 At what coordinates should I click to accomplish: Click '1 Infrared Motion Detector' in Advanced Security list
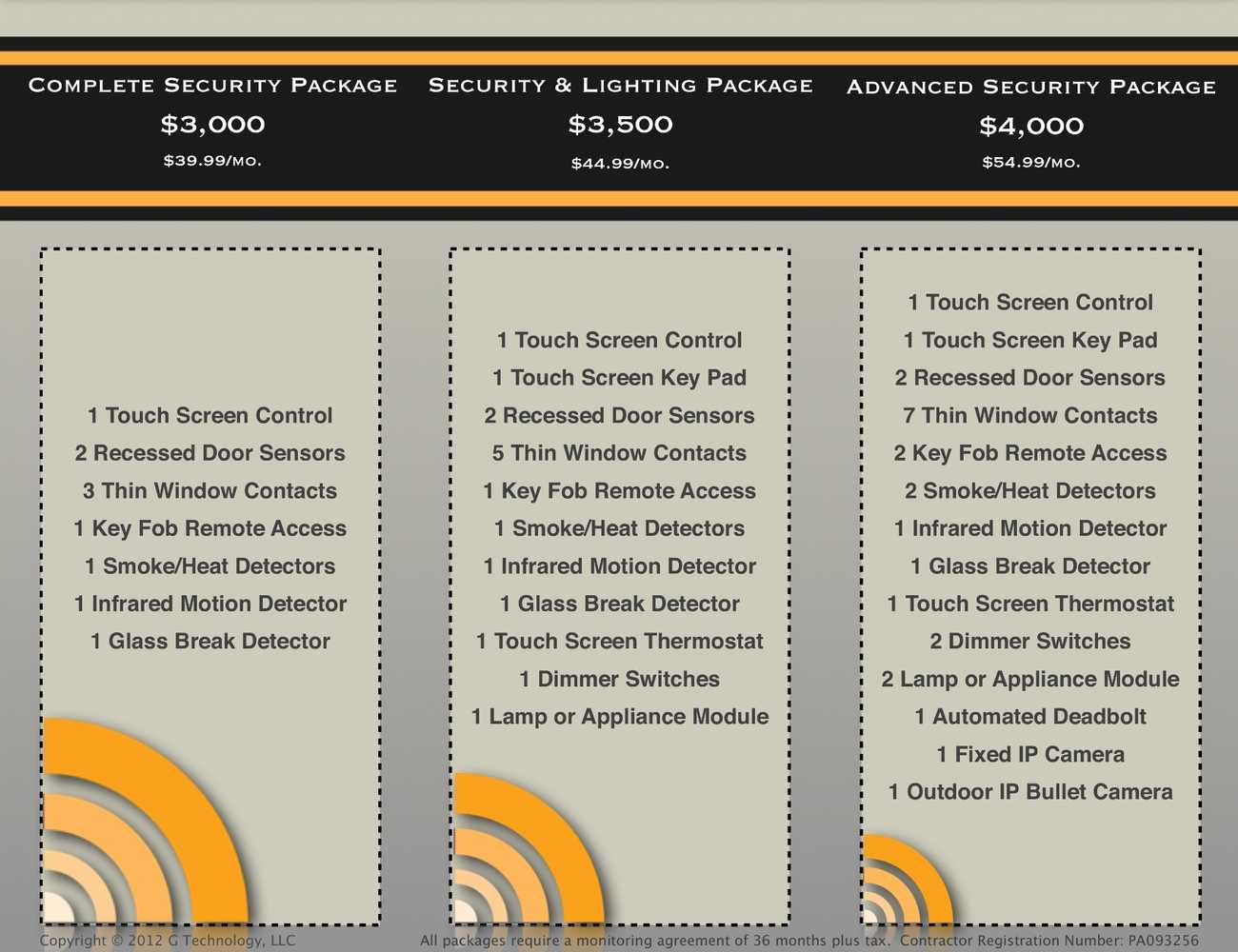1030,528
